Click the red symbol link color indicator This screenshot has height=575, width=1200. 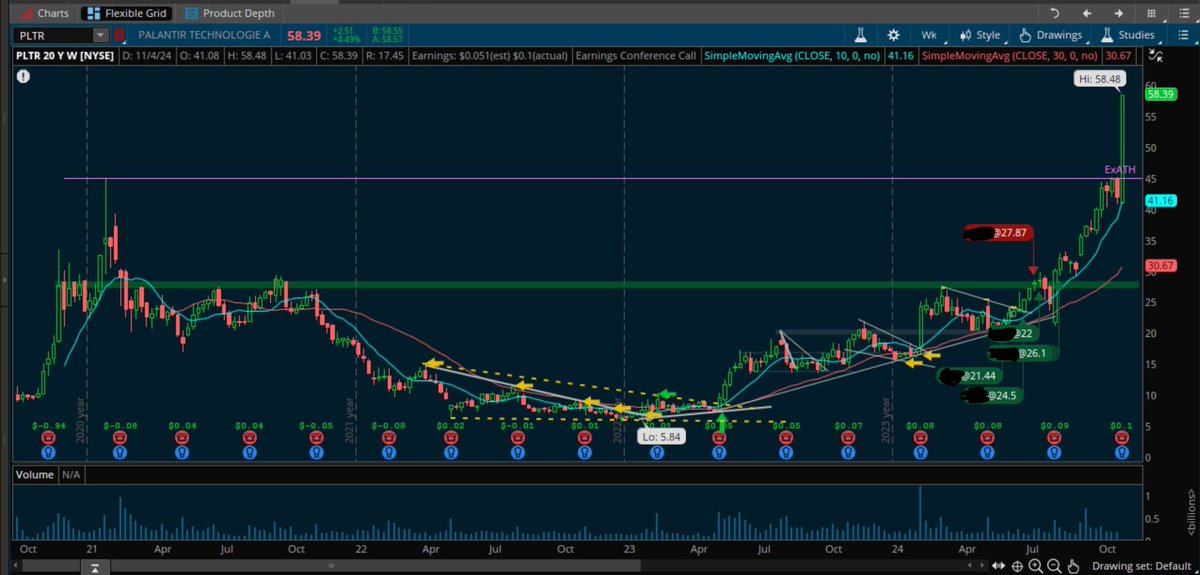(x=119, y=35)
